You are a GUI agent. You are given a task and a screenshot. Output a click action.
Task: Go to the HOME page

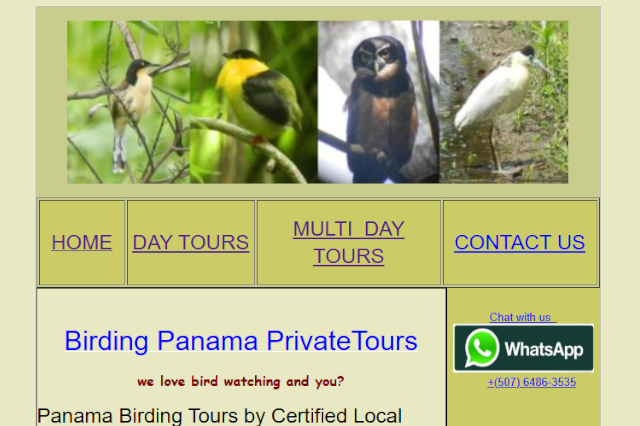(82, 242)
